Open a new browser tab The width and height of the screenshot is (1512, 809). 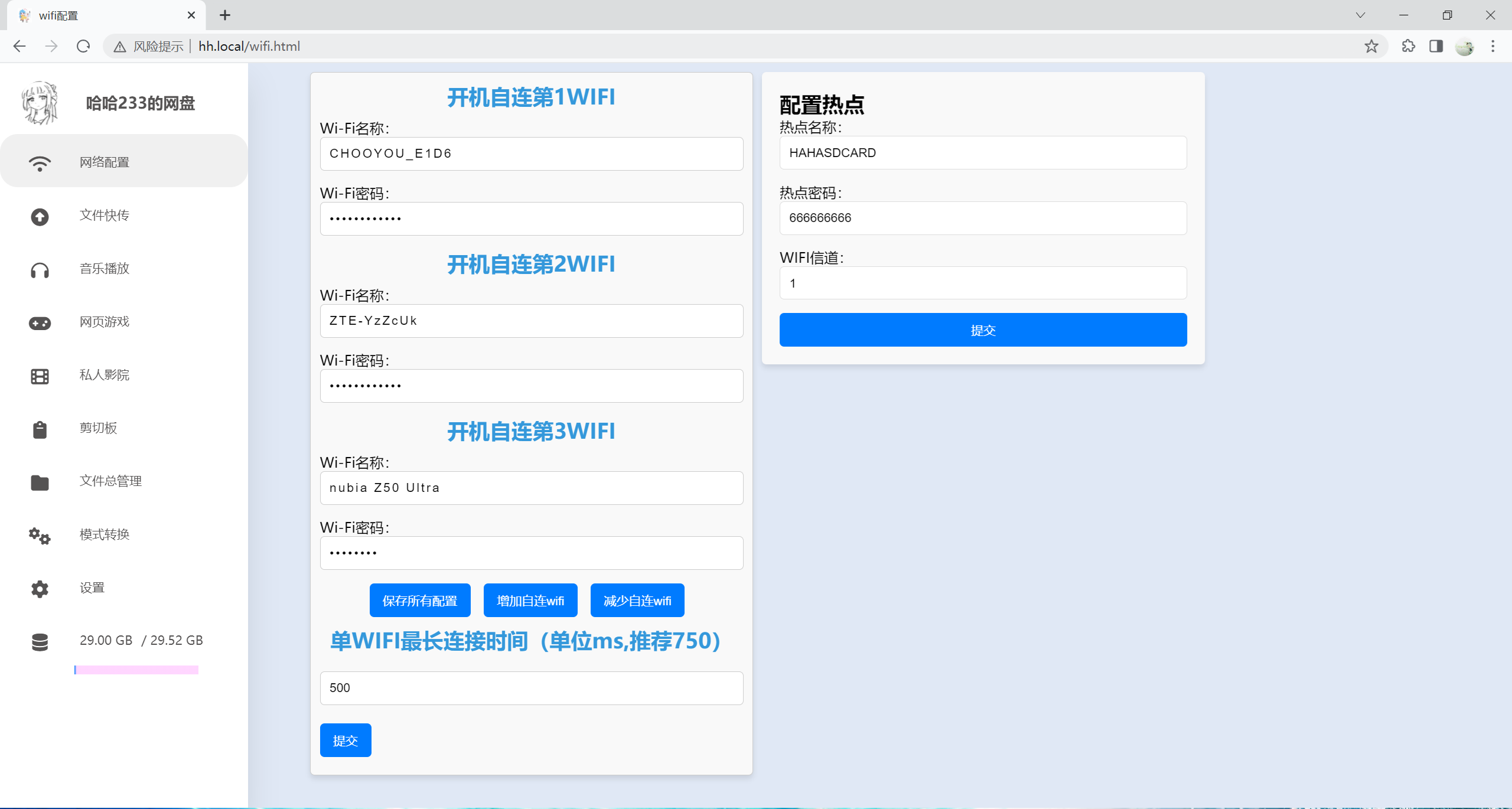[x=225, y=15]
